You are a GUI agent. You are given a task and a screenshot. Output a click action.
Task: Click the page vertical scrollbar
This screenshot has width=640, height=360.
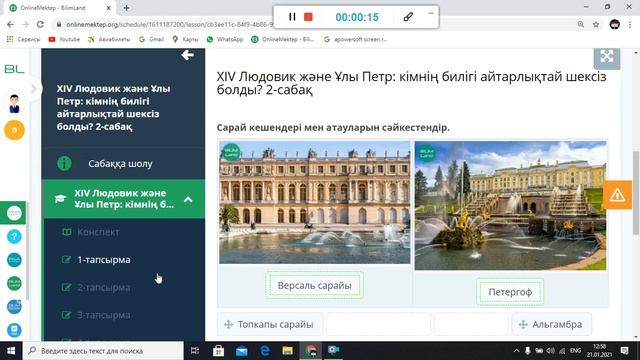click(x=636, y=193)
